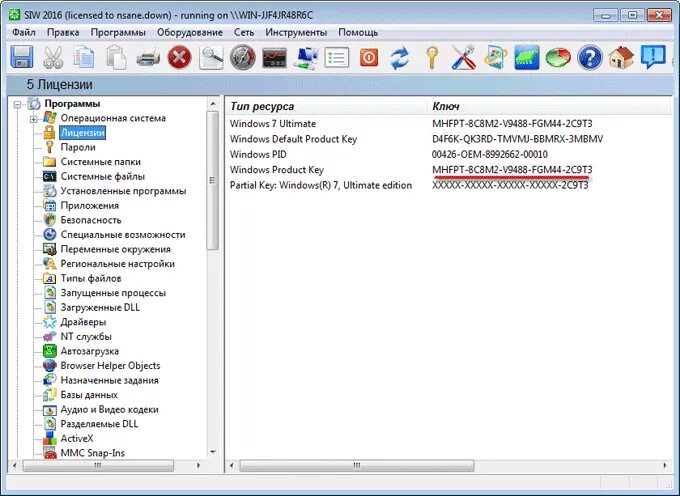
Task: Click the blue refresh arrows toolbar icon
Action: pyautogui.click(x=400, y=57)
